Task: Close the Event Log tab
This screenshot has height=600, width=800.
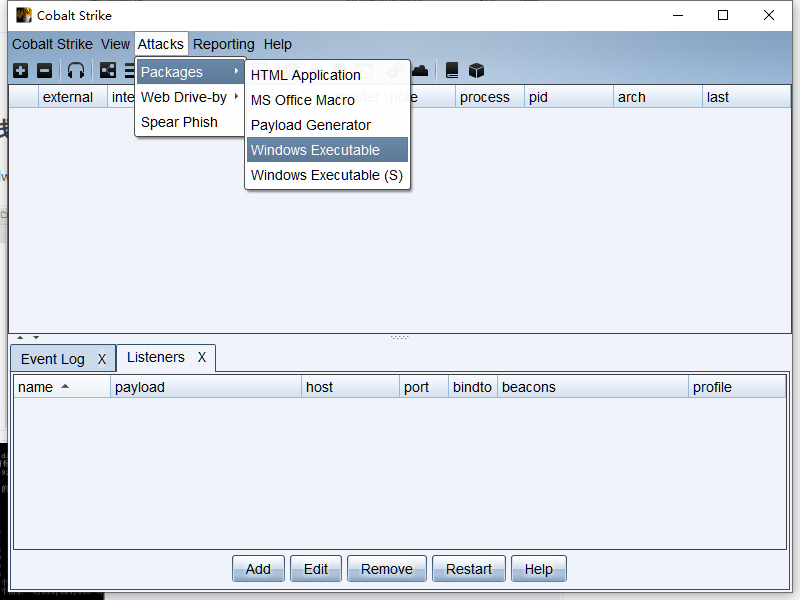Action: 102,359
